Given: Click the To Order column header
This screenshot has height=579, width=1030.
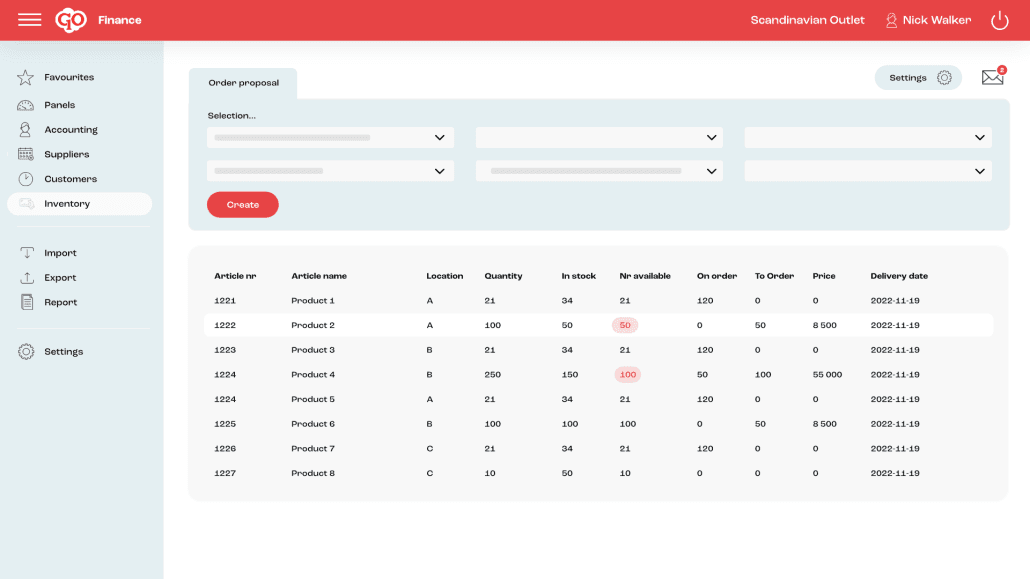Looking at the screenshot, I should tap(774, 276).
